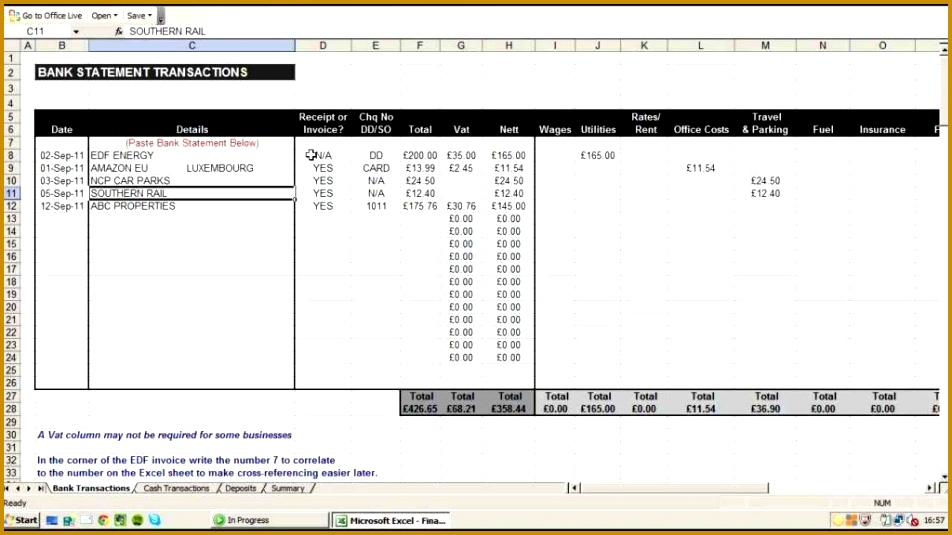Viewport: 952px width, 535px height.
Task: Select row 11 header
Action: click(x=12, y=194)
